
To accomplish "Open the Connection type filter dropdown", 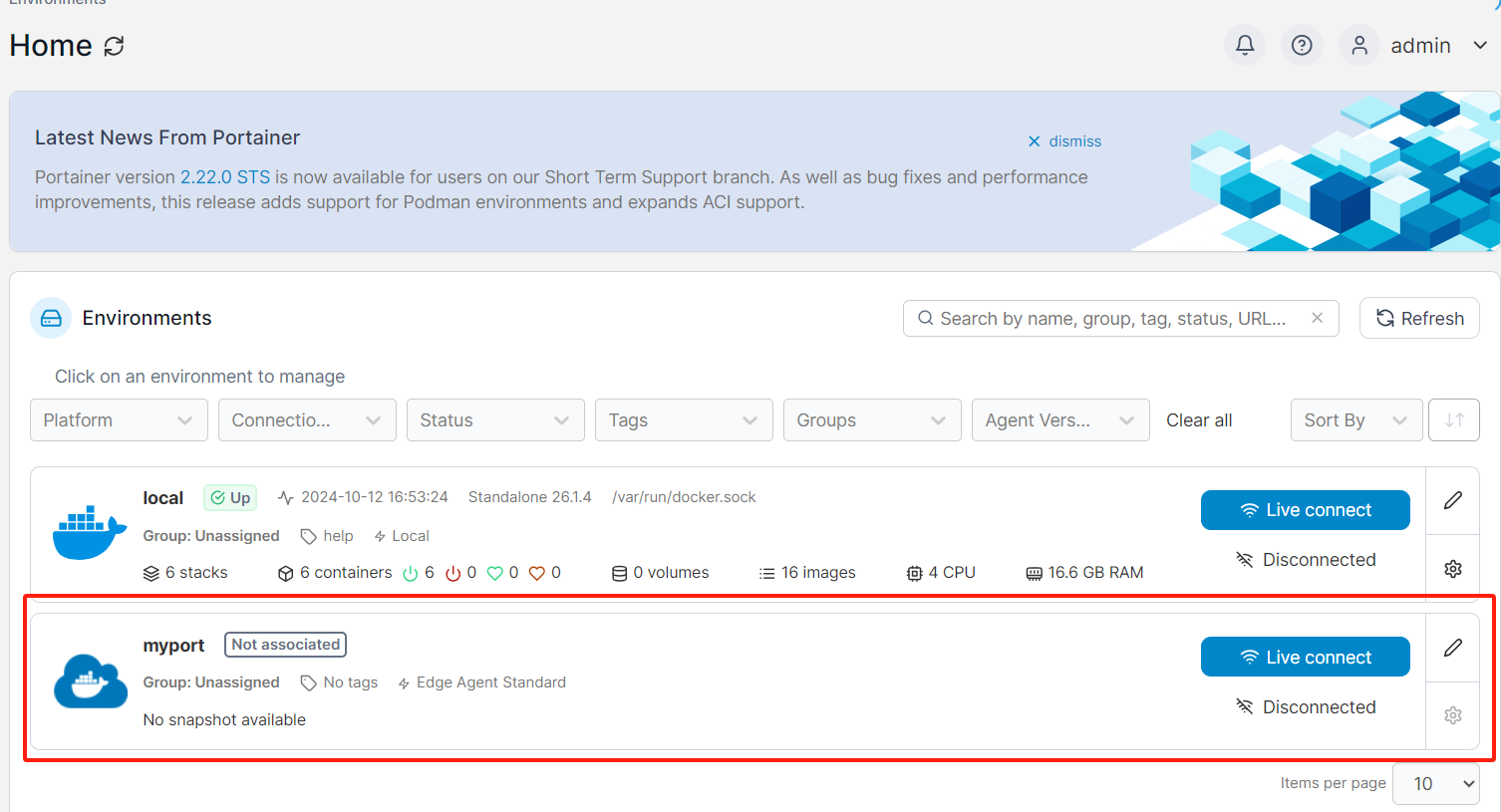I will (307, 420).
